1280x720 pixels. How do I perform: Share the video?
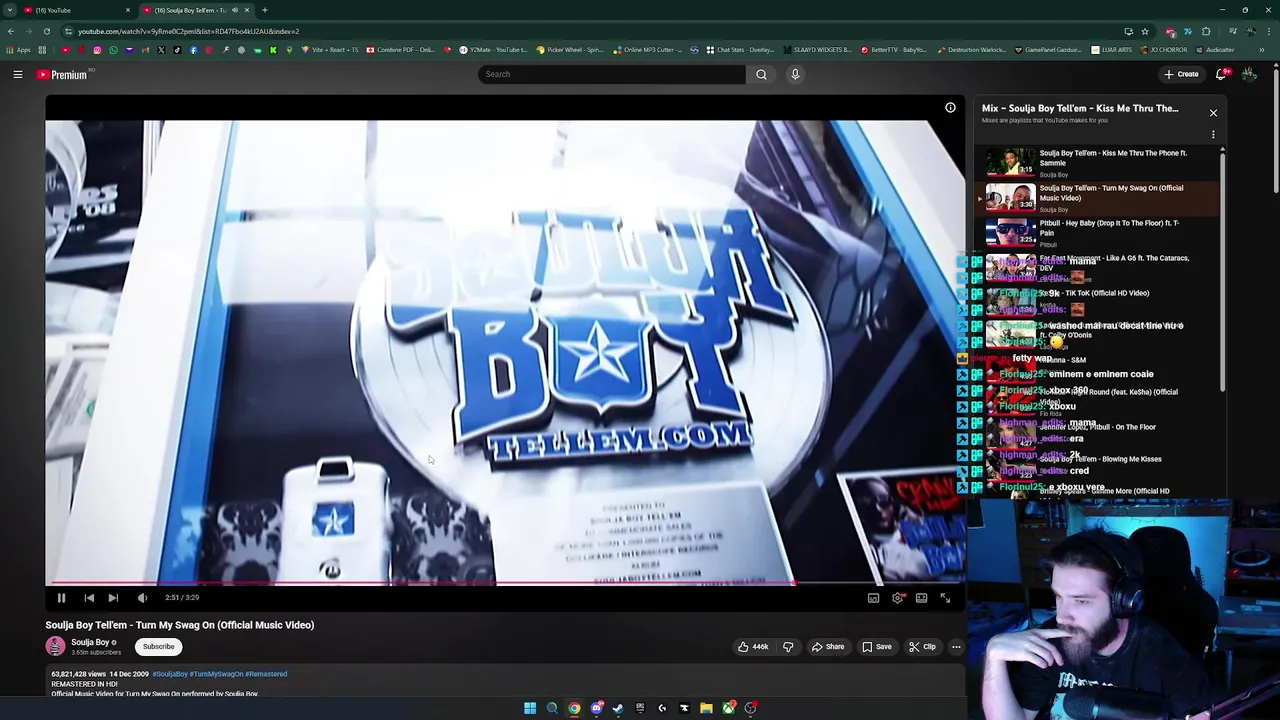[x=828, y=647]
